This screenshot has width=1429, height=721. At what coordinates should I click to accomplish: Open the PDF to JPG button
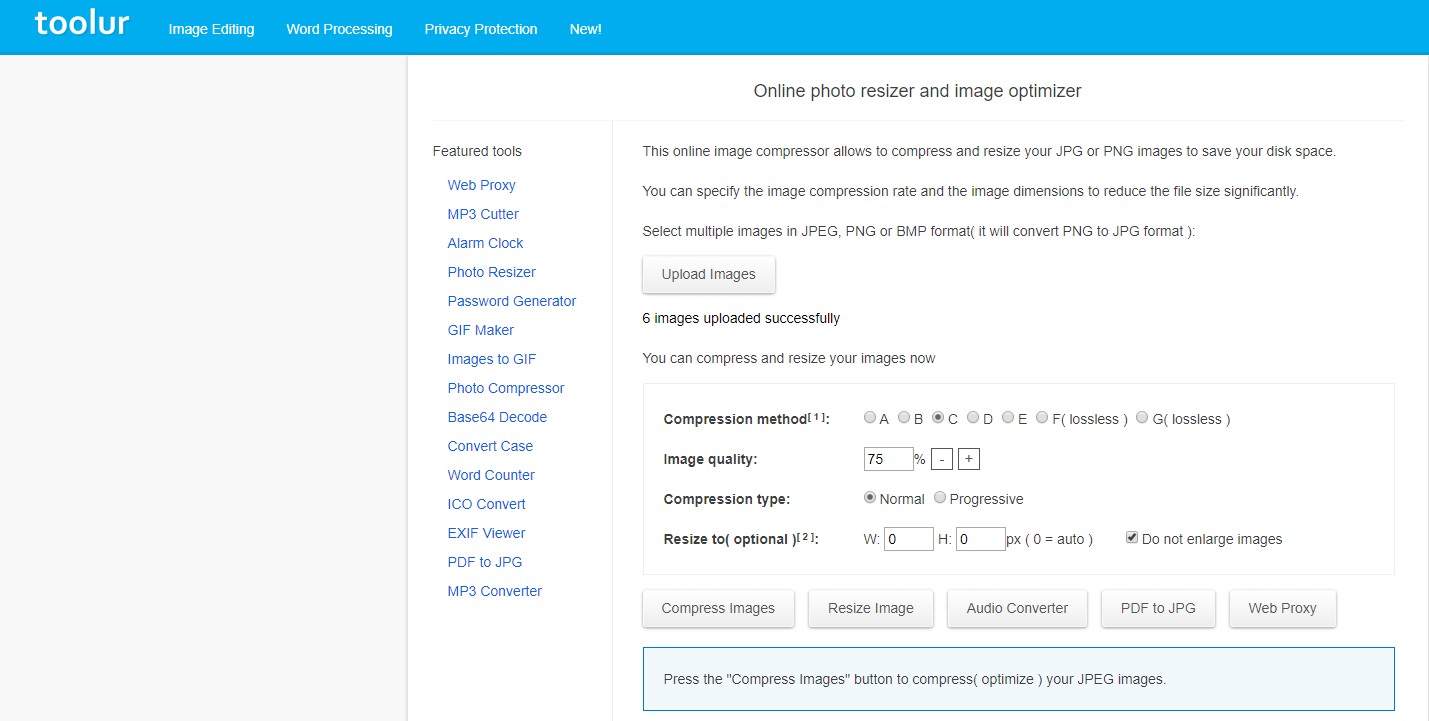pos(1158,608)
